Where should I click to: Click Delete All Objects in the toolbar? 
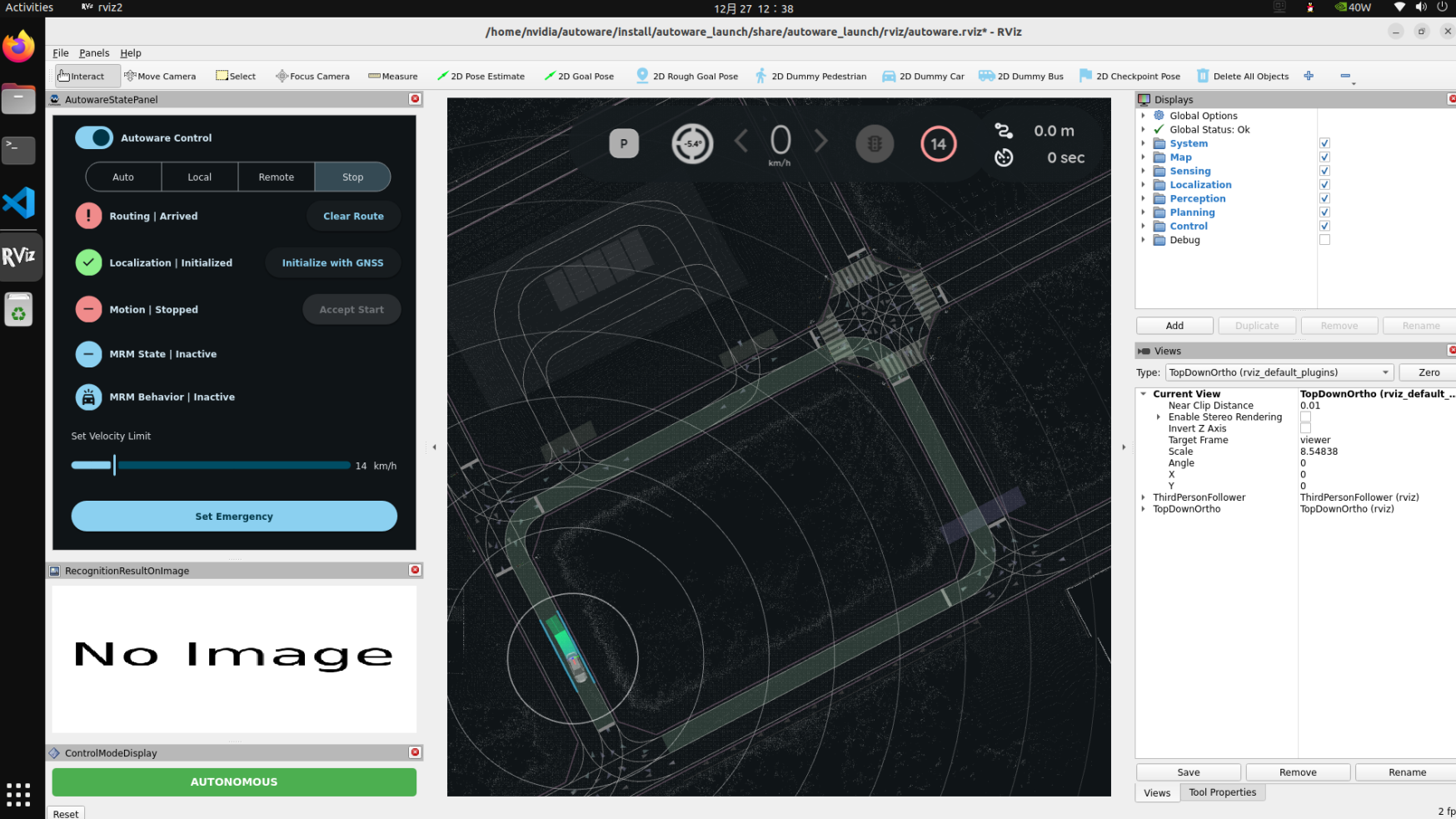(1243, 75)
